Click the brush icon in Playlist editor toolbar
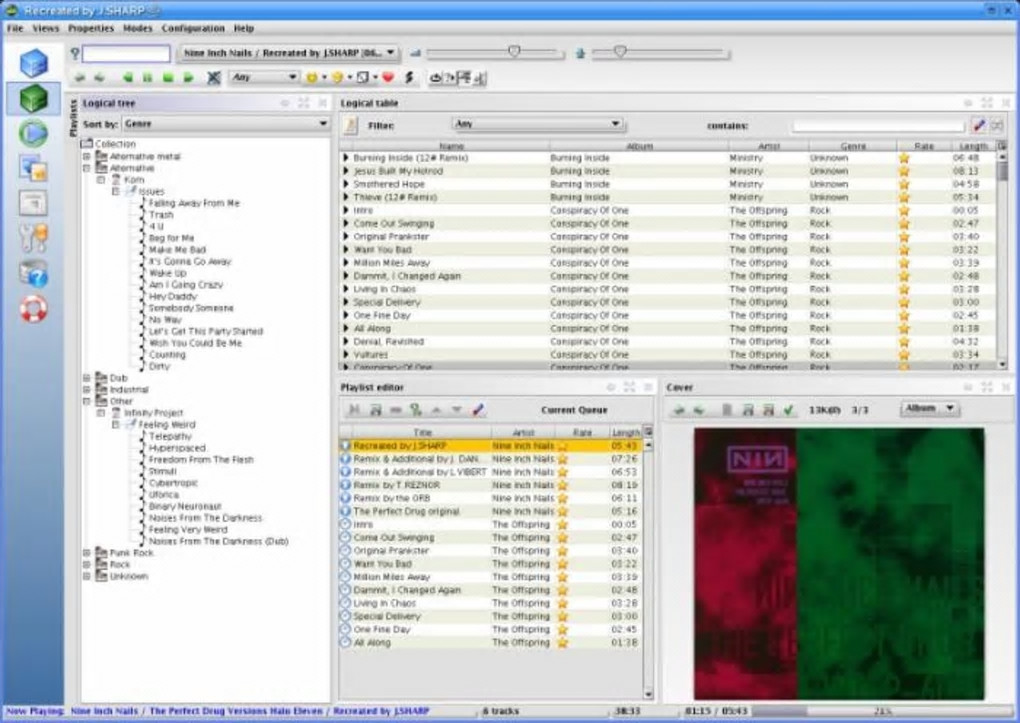The width and height of the screenshot is (1020, 723). pos(478,410)
